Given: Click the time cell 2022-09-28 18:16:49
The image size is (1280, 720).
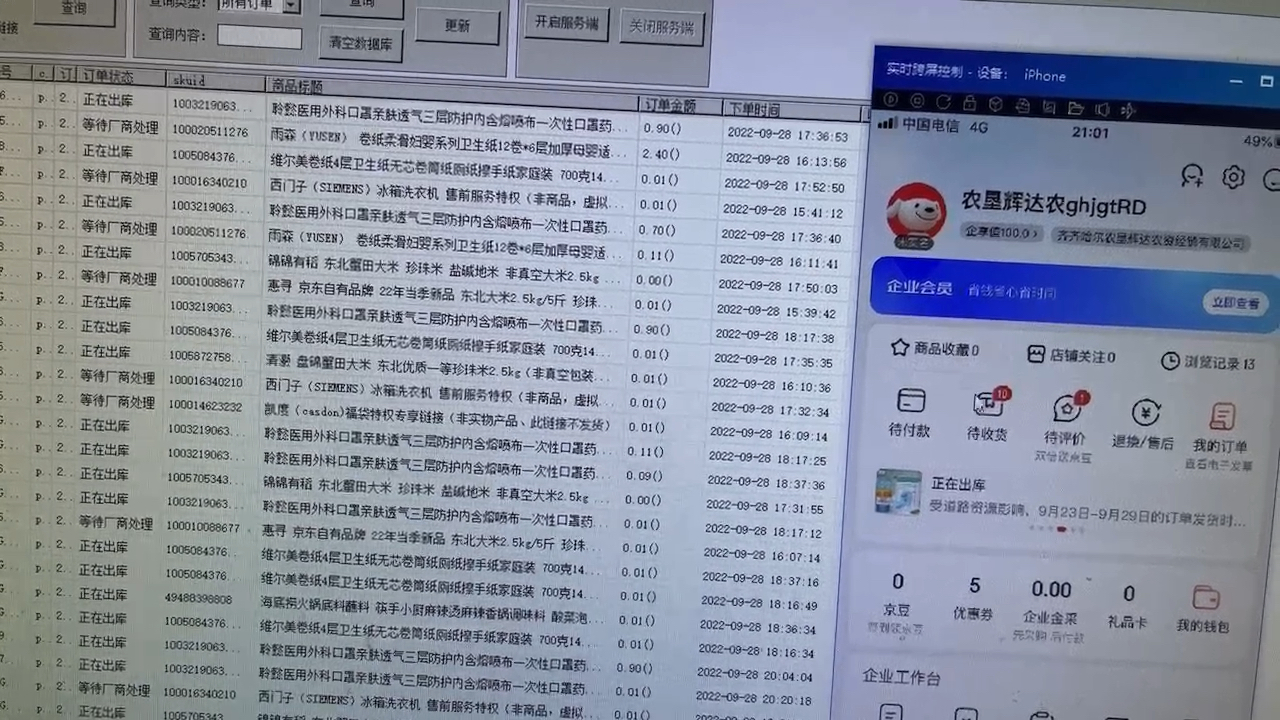Looking at the screenshot, I should tap(759, 605).
